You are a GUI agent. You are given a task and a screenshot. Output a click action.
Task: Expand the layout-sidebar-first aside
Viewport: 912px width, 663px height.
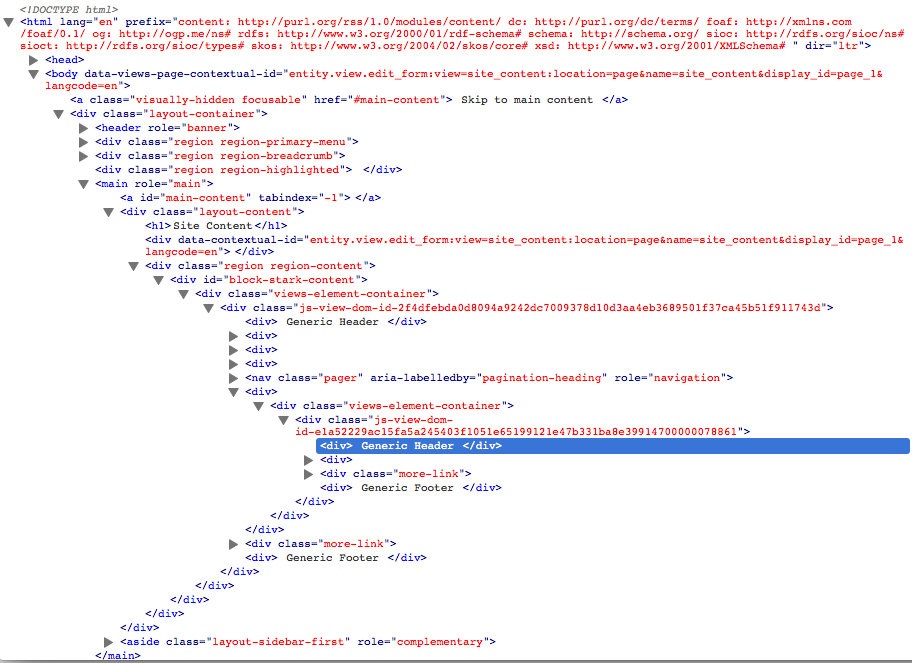[108, 641]
